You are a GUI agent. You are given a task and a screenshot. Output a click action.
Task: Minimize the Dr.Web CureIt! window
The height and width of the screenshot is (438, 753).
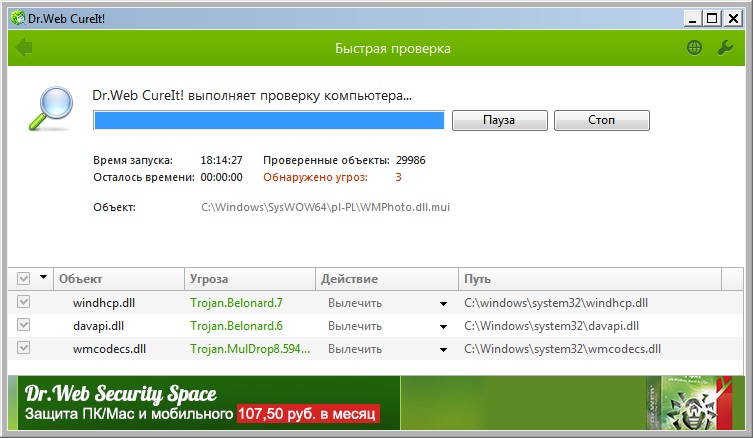[692, 19]
